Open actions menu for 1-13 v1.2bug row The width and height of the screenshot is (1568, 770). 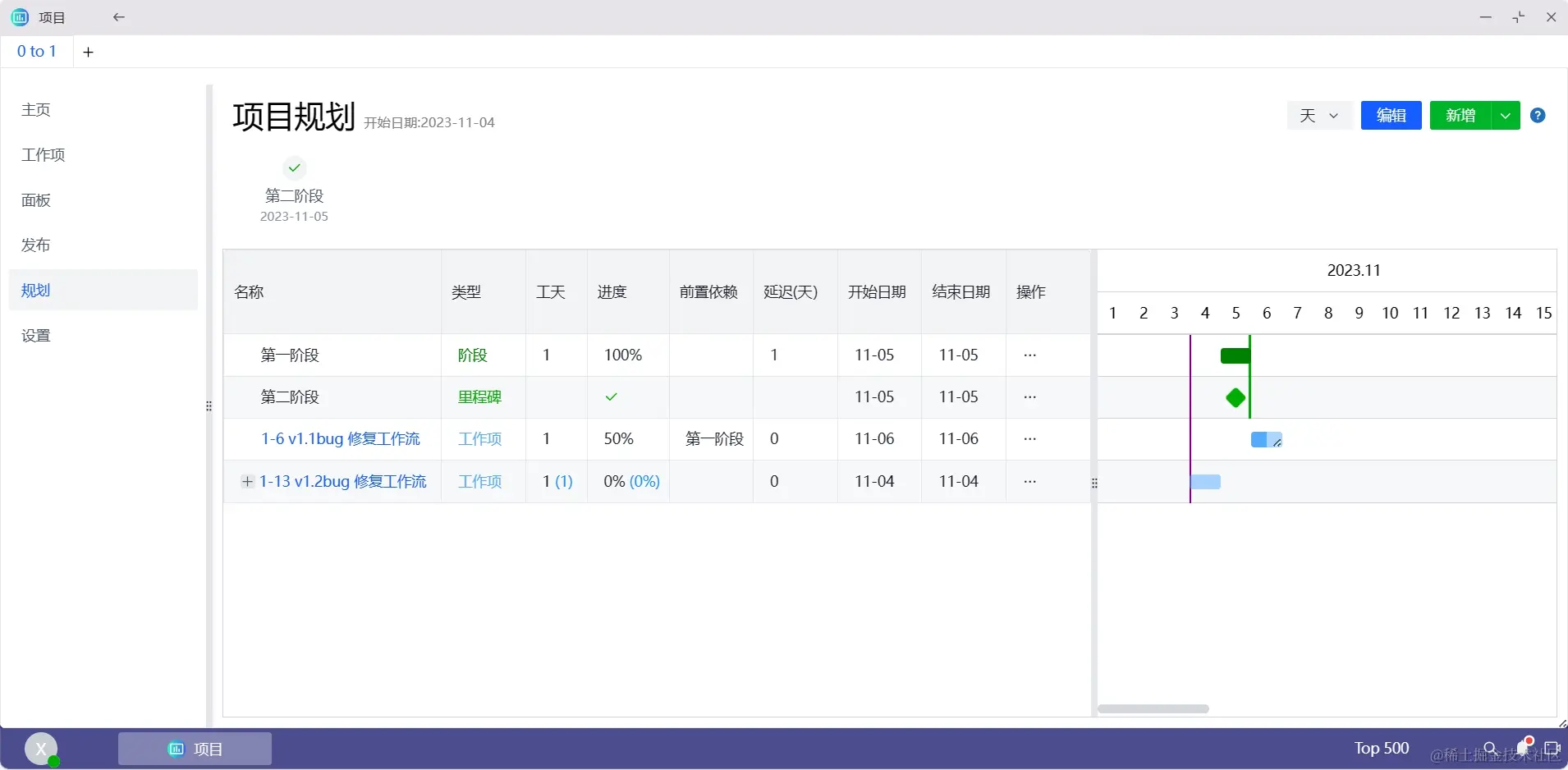tap(1030, 481)
